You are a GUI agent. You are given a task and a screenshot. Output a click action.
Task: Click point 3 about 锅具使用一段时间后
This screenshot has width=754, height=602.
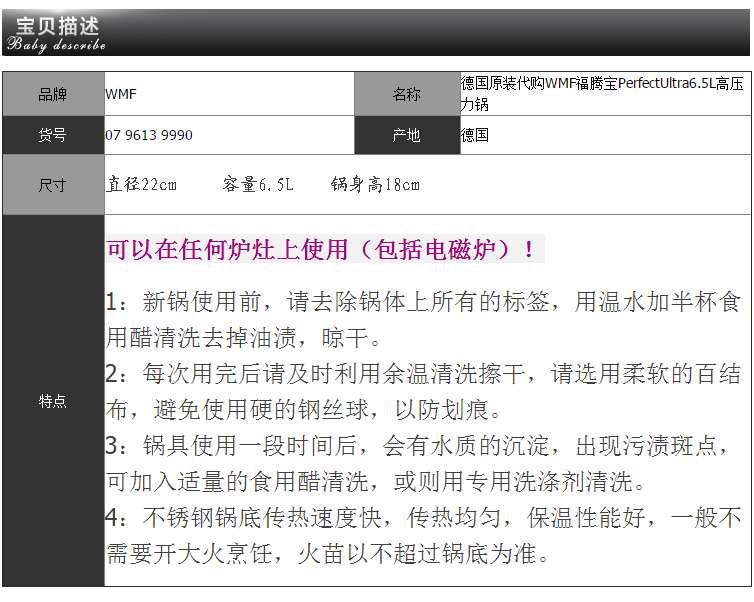click(417, 446)
